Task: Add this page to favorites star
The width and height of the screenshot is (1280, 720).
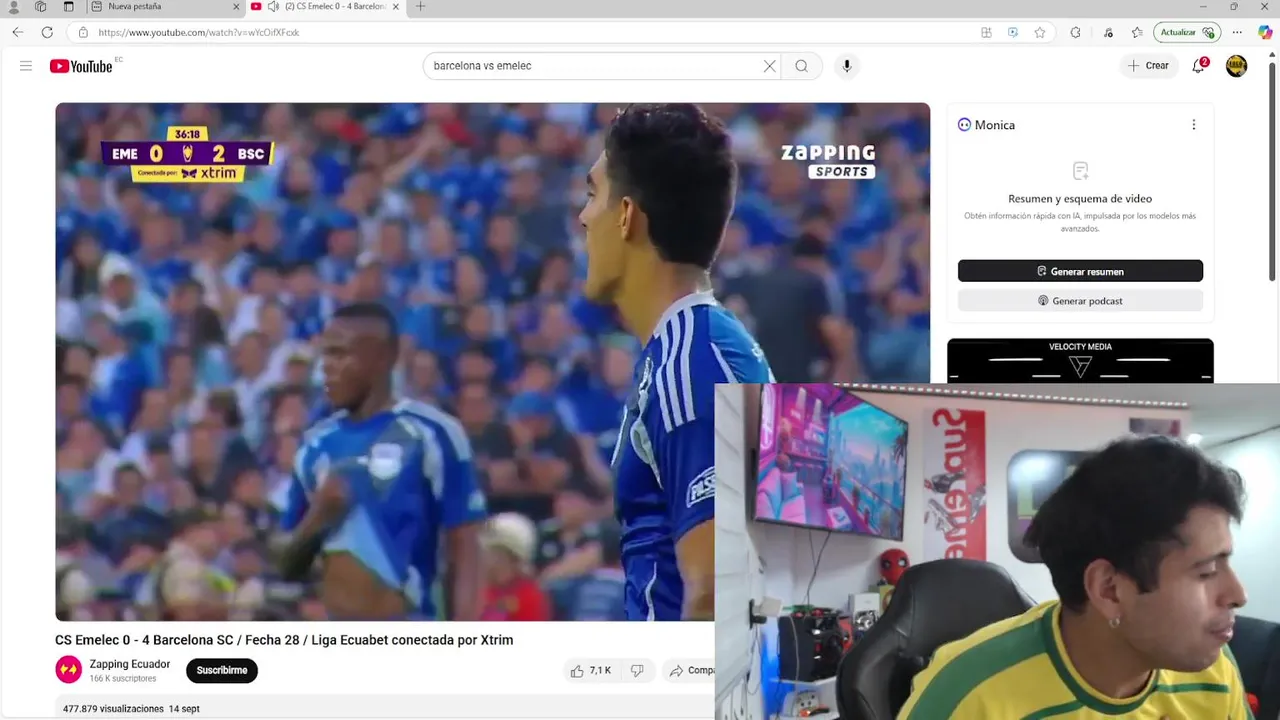Action: pyautogui.click(x=1040, y=32)
